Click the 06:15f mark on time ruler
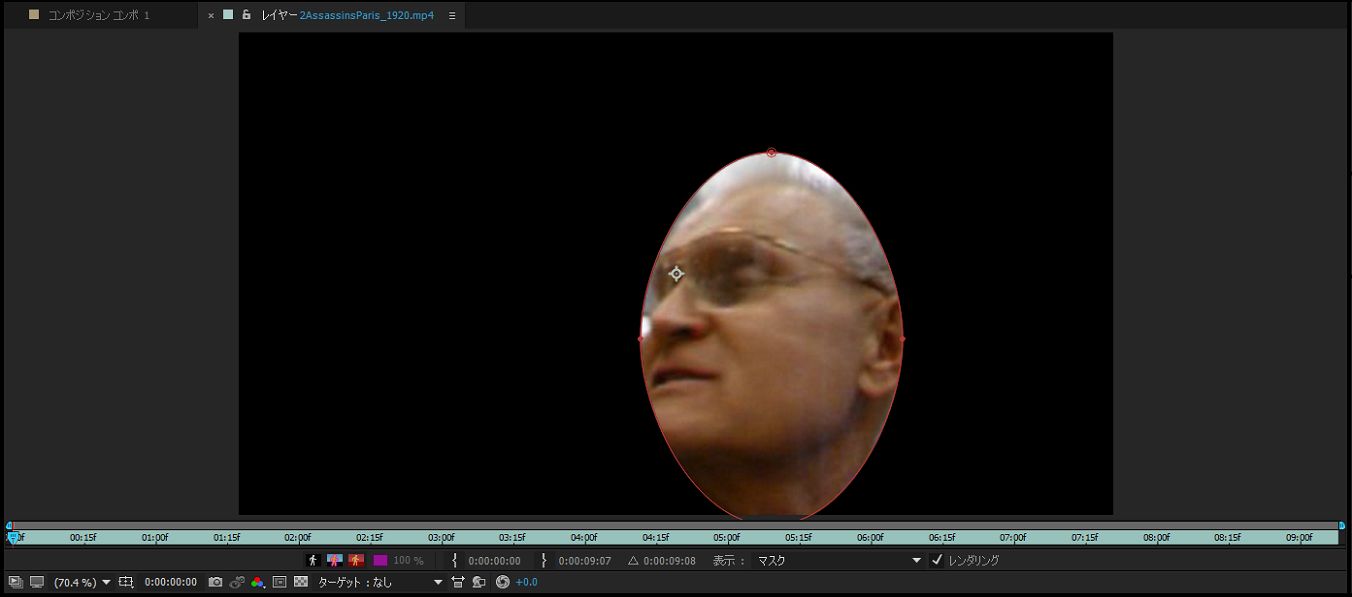Screen dimensions: 1352x597 click(941, 537)
